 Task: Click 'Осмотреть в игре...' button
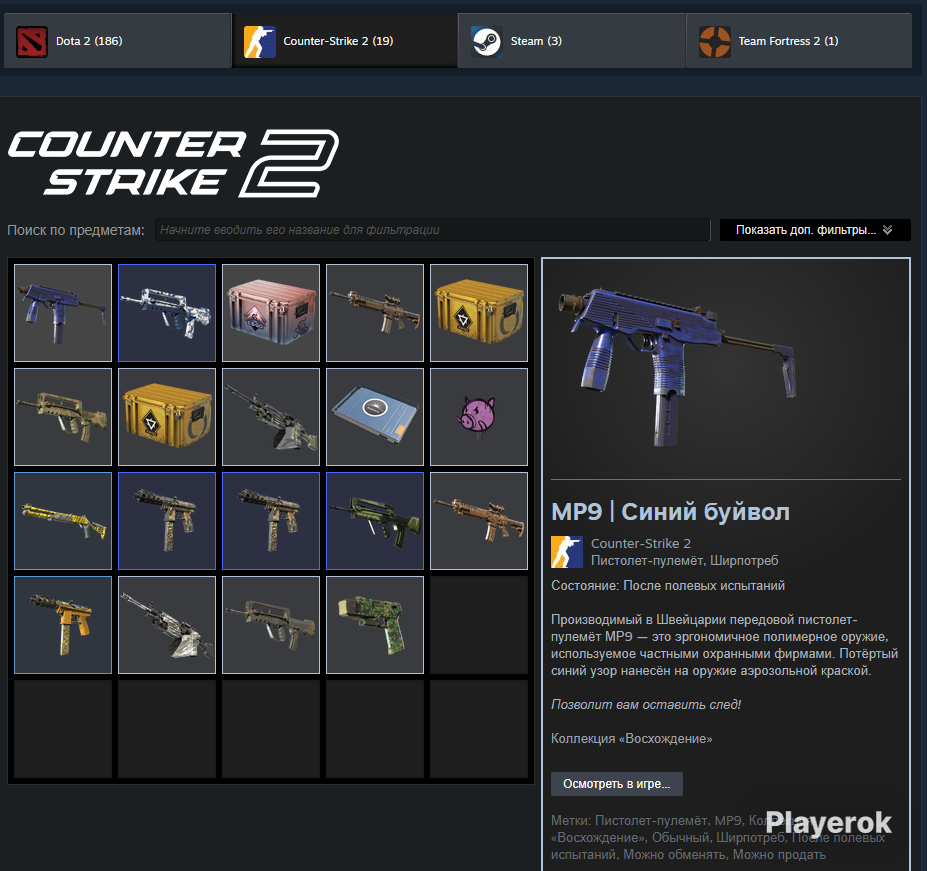pos(617,783)
